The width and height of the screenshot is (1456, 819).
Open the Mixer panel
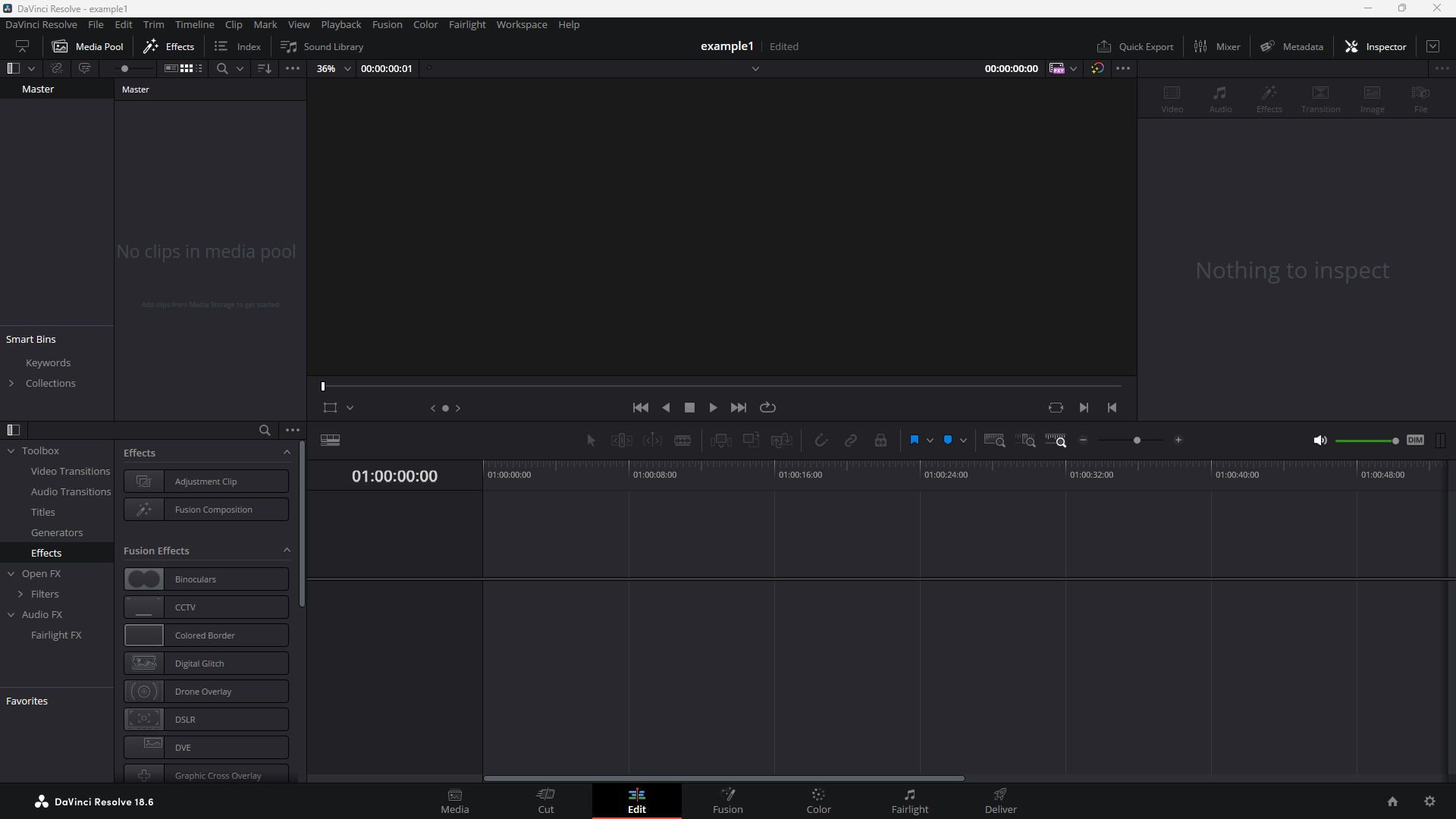1217,46
